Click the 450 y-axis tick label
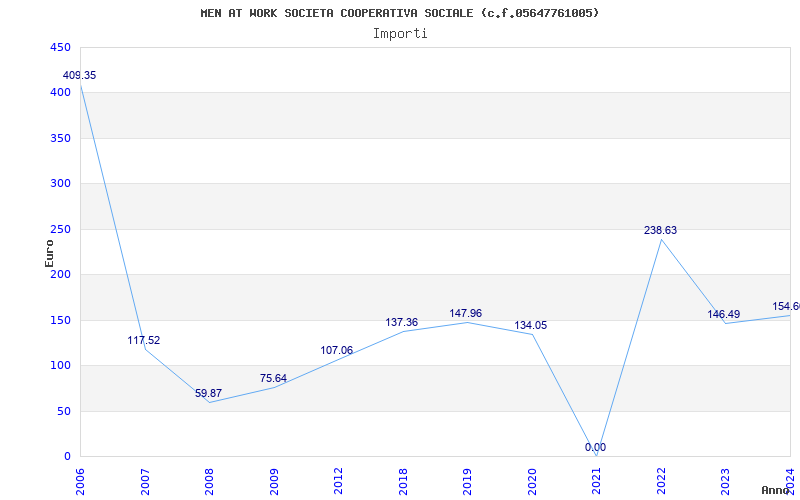 tap(60, 47)
